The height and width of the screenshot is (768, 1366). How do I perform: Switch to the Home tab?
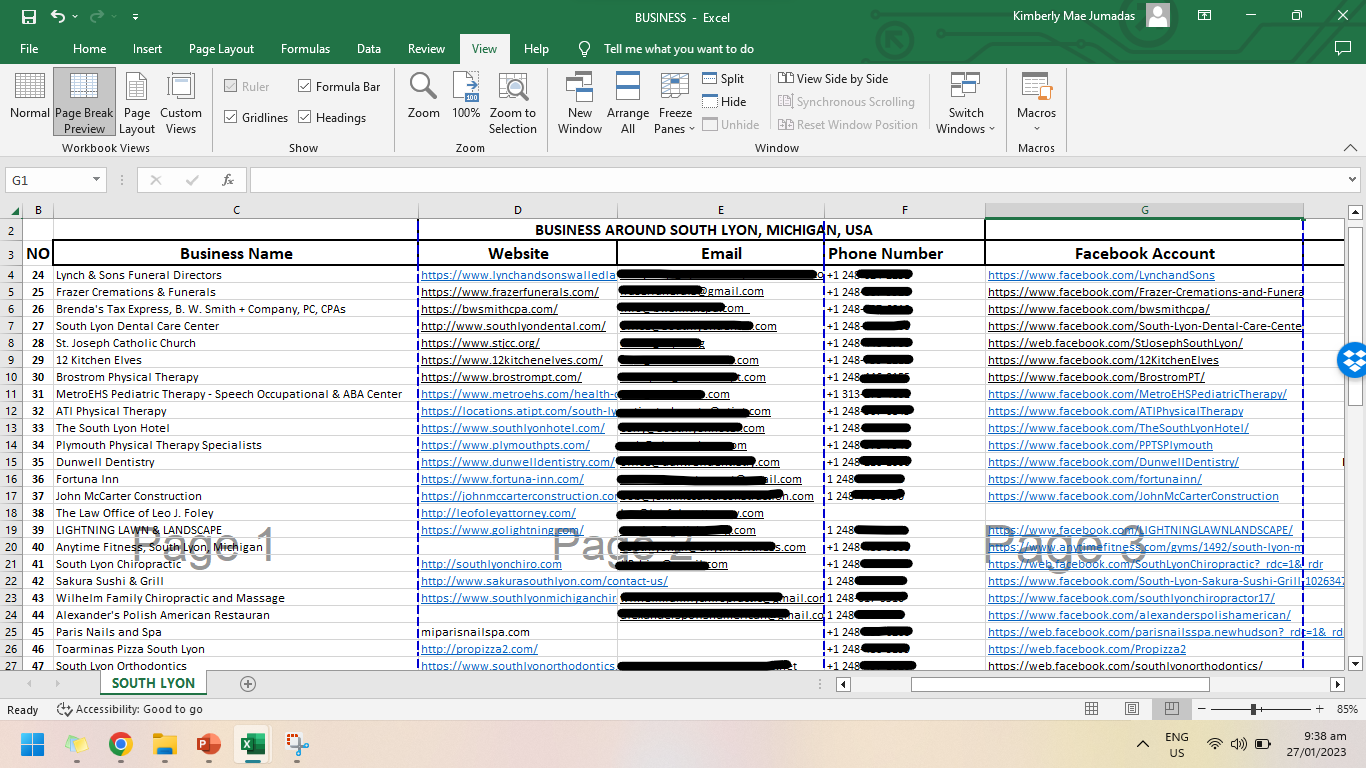pyautogui.click(x=89, y=49)
